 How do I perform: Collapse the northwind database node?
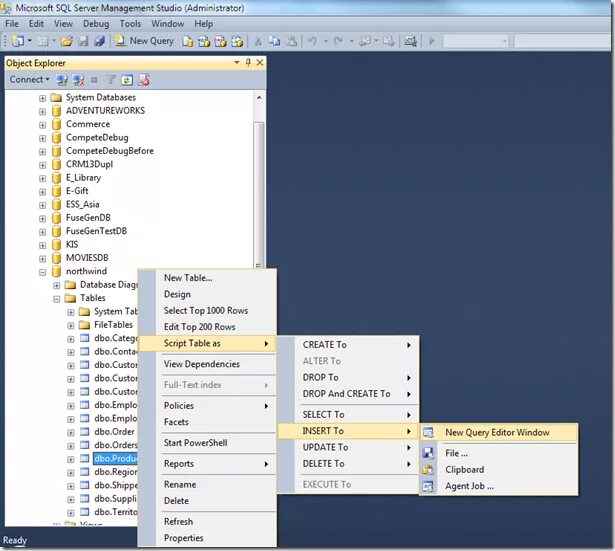42,272
